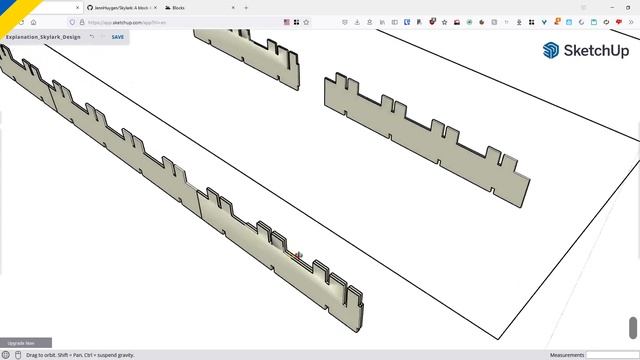This screenshot has width=640, height=360.
Task: Open the browser Downloads icon
Action: click(x=357, y=22)
